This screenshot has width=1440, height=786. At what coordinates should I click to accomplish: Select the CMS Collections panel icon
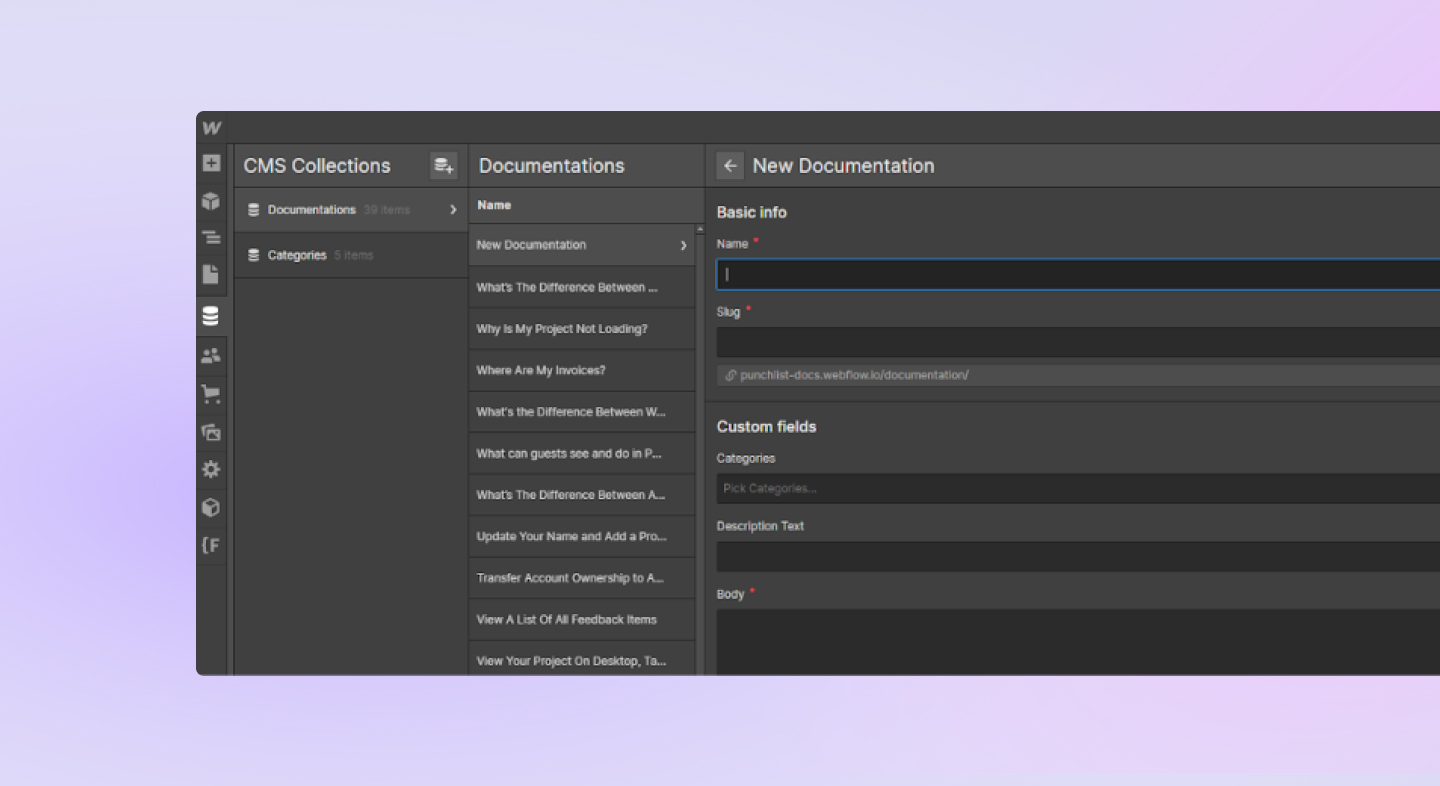(211, 315)
